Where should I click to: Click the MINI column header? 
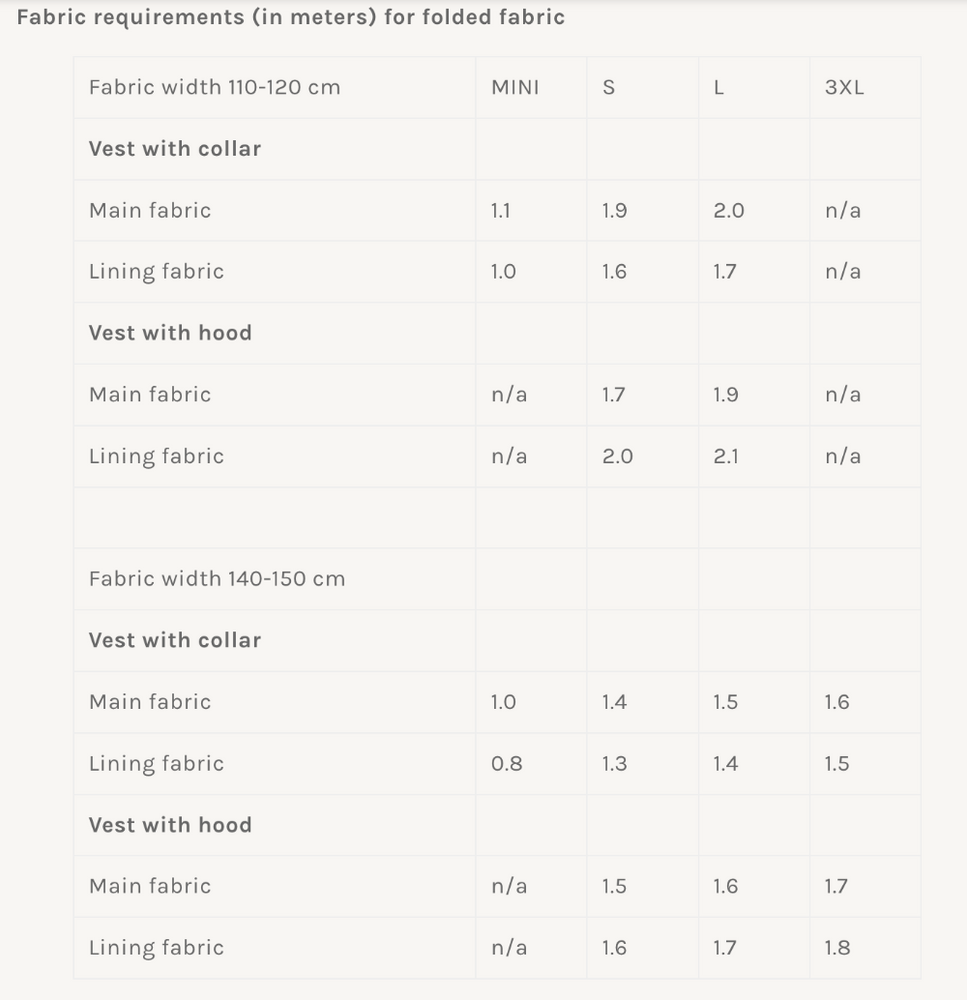tap(514, 87)
